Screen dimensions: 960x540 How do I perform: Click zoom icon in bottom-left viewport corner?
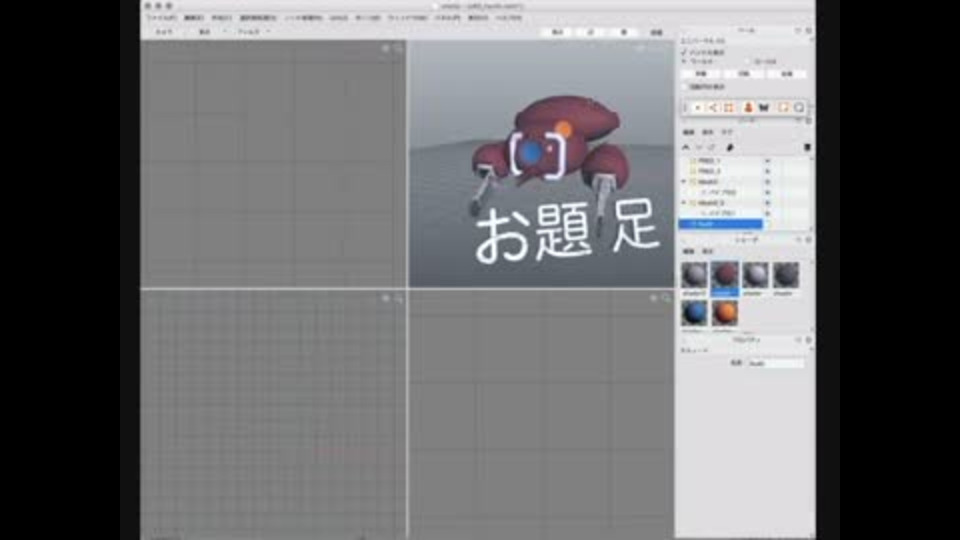tap(399, 298)
